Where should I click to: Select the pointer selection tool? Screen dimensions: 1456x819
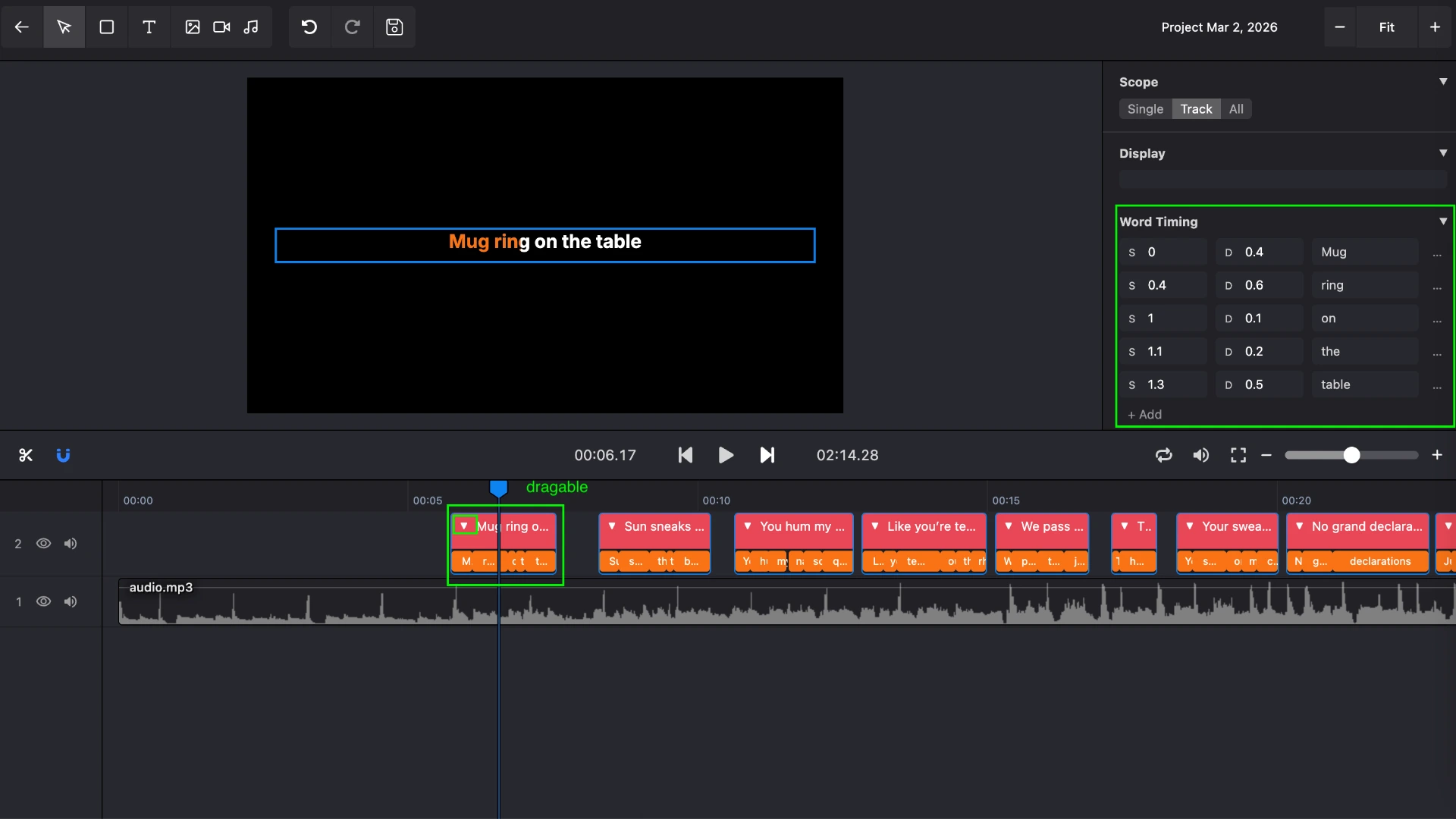pos(64,27)
